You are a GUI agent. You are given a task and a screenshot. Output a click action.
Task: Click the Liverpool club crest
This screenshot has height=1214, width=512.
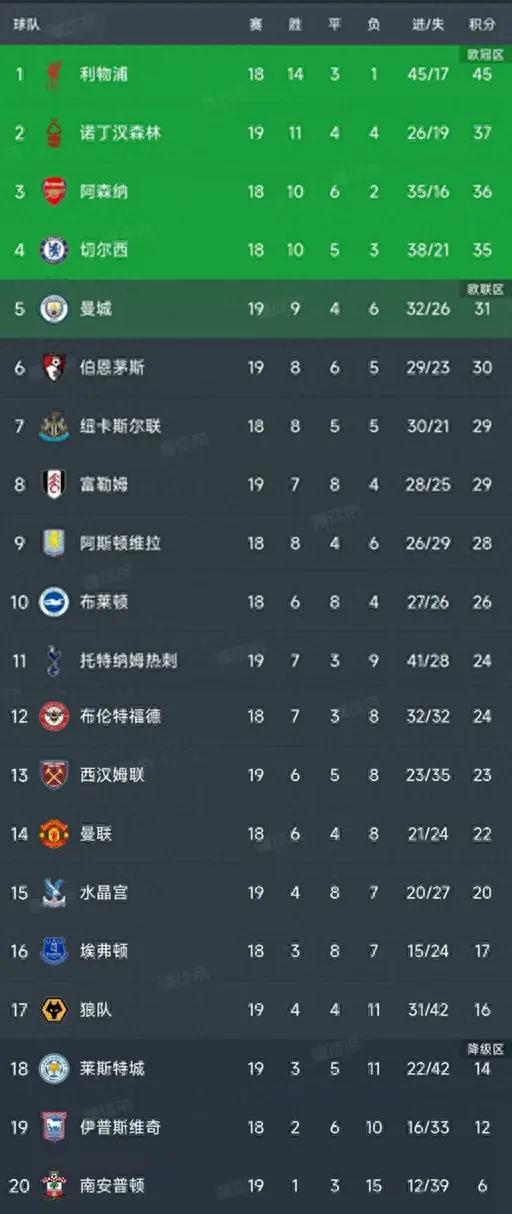(x=53, y=74)
